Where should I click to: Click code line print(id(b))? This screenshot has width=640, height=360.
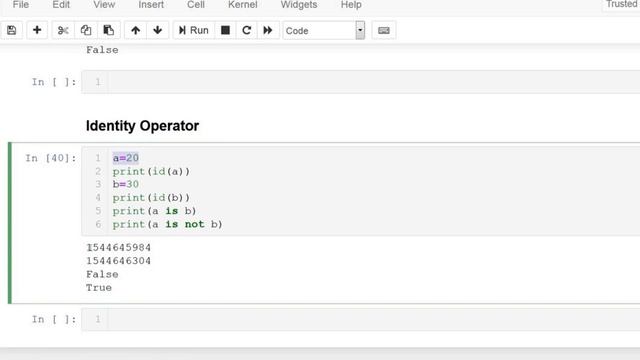pos(151,198)
